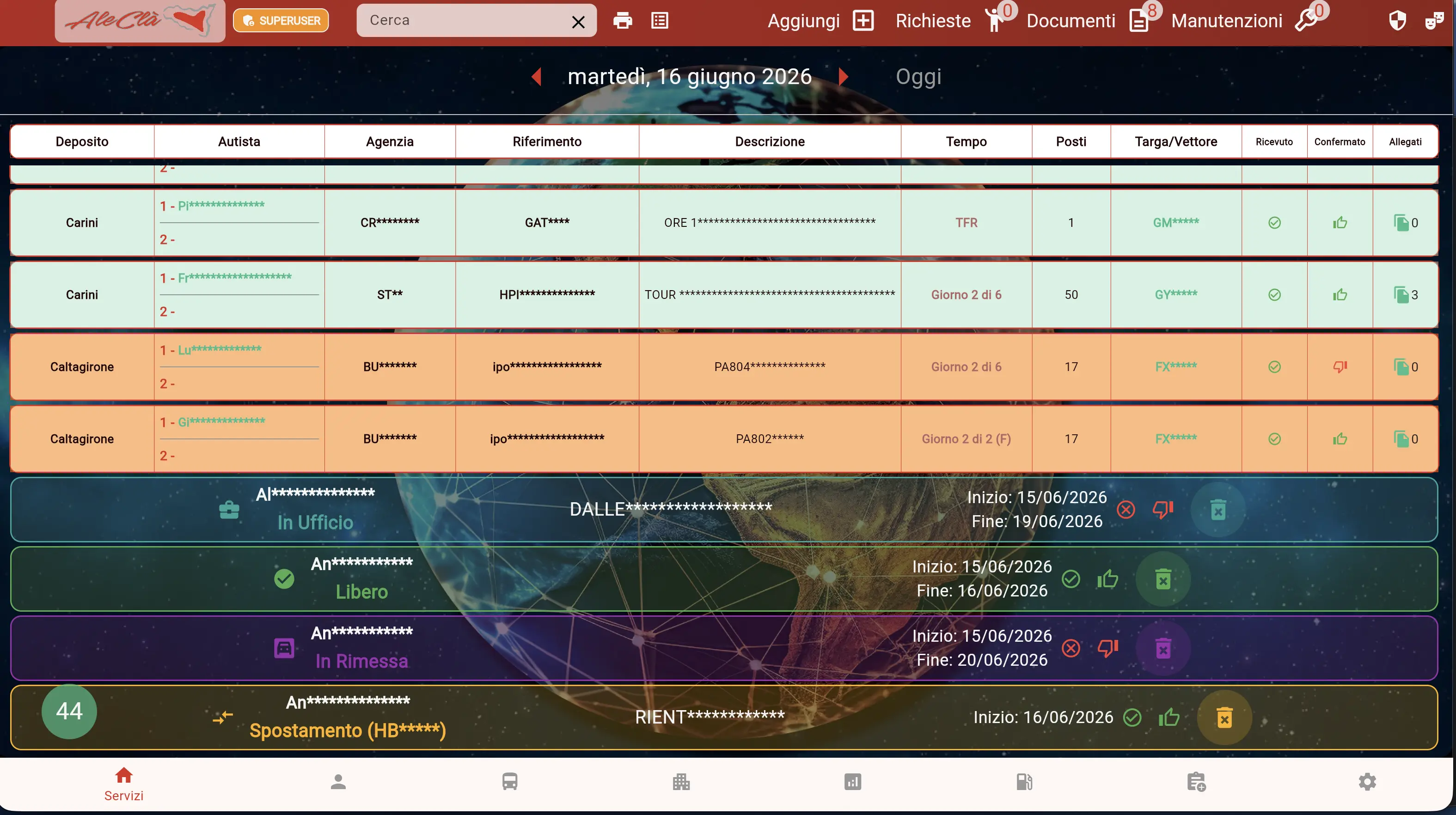Image resolution: width=1456 pixels, height=815 pixels.
Task: Delete the In Rimessa entry
Action: (x=1162, y=648)
